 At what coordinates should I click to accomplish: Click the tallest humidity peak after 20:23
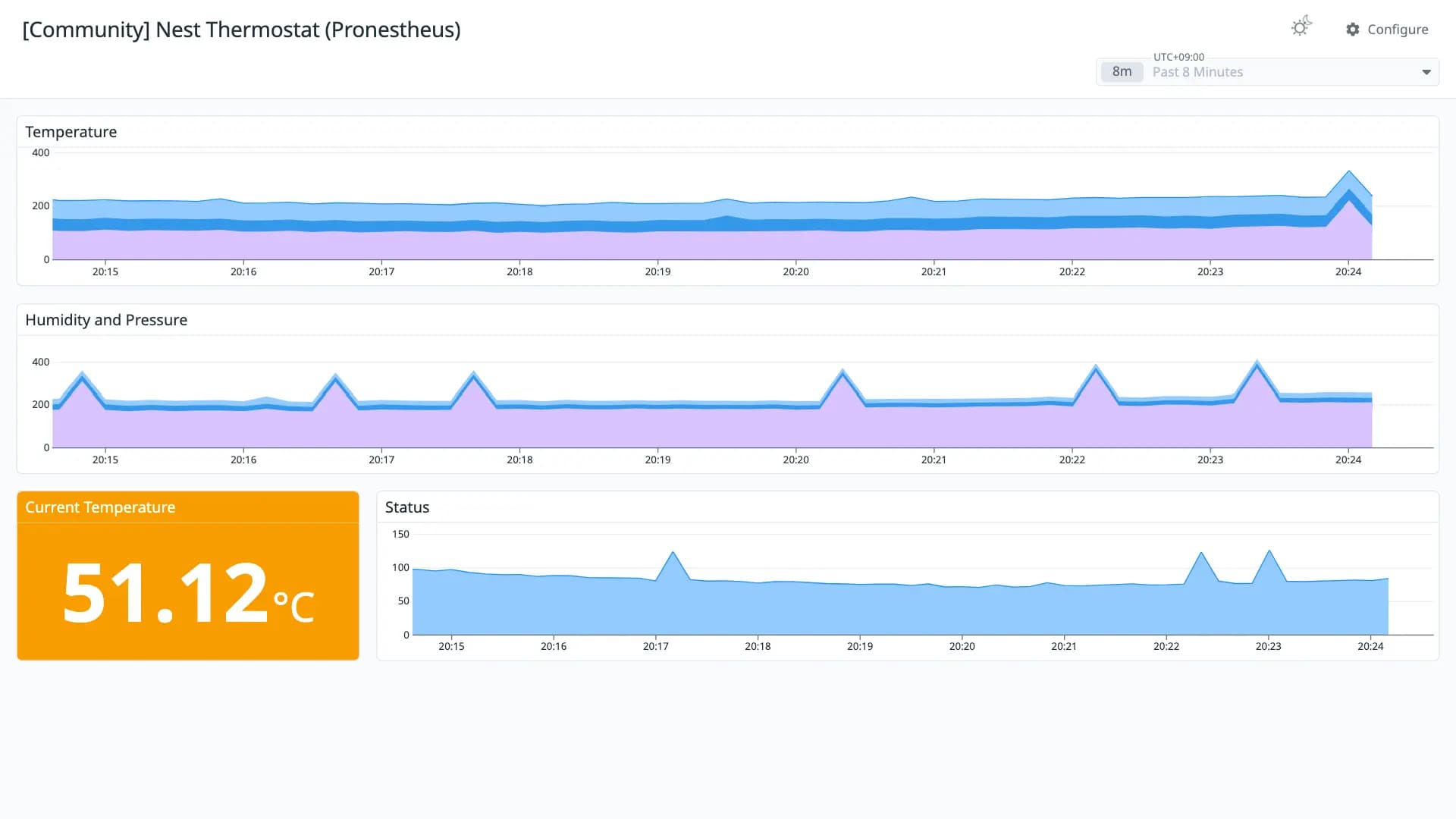pos(1257,362)
